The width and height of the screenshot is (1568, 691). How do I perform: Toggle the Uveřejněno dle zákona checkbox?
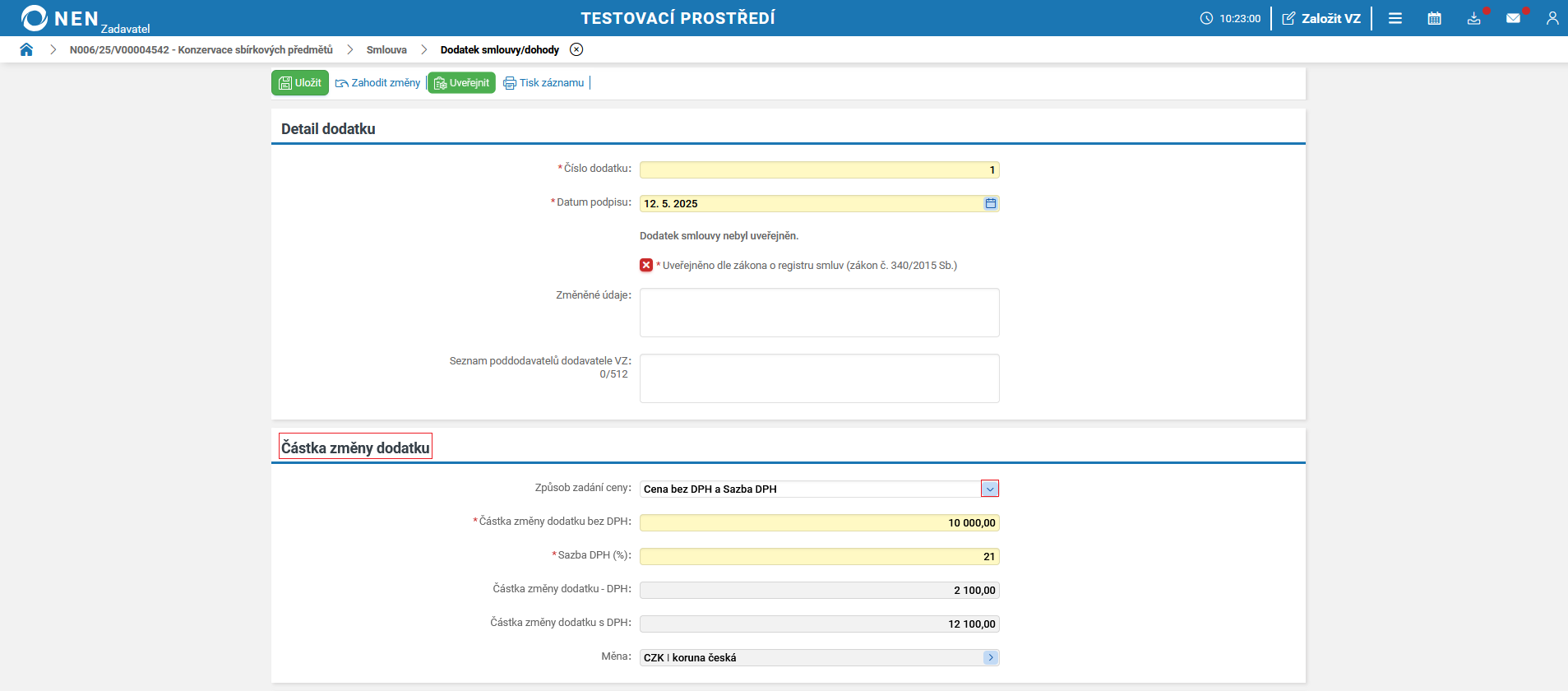pos(646,265)
